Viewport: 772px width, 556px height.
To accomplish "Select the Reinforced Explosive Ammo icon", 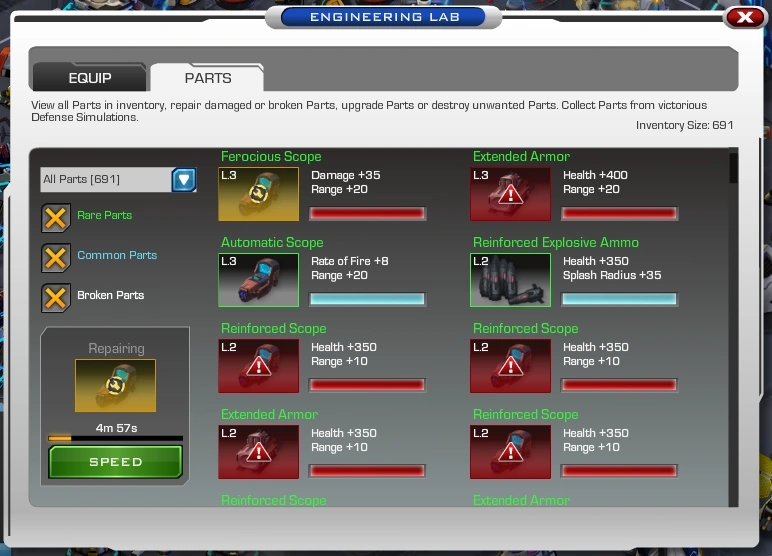I will click(511, 280).
